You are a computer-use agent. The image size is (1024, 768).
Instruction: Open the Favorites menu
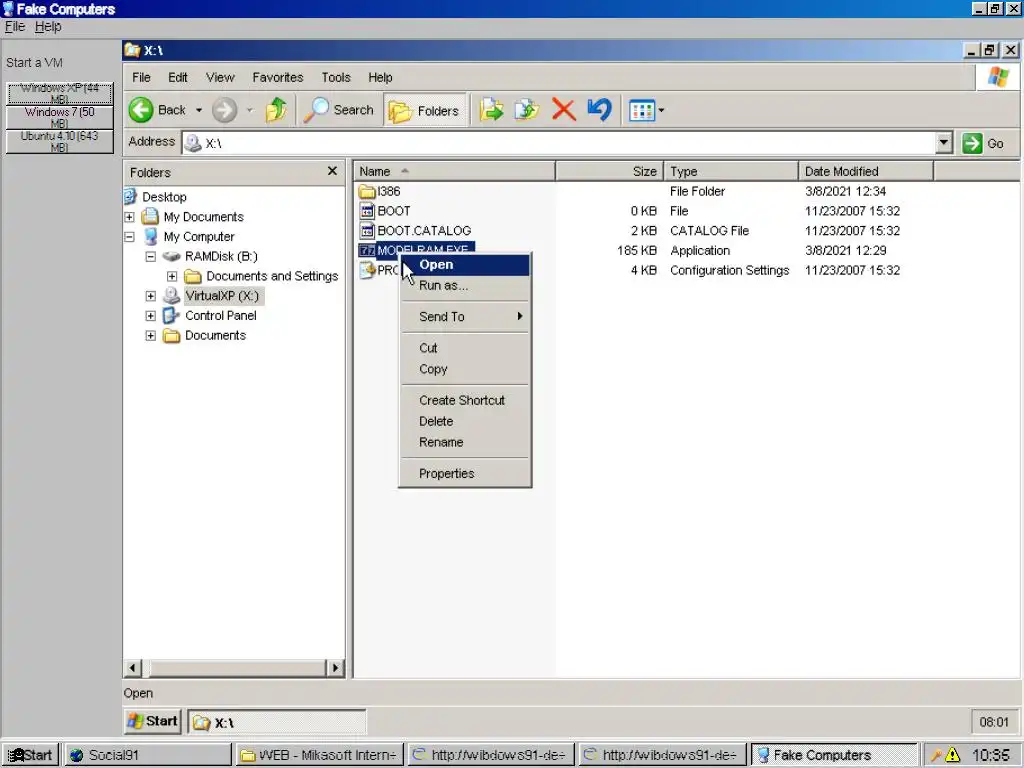point(278,77)
